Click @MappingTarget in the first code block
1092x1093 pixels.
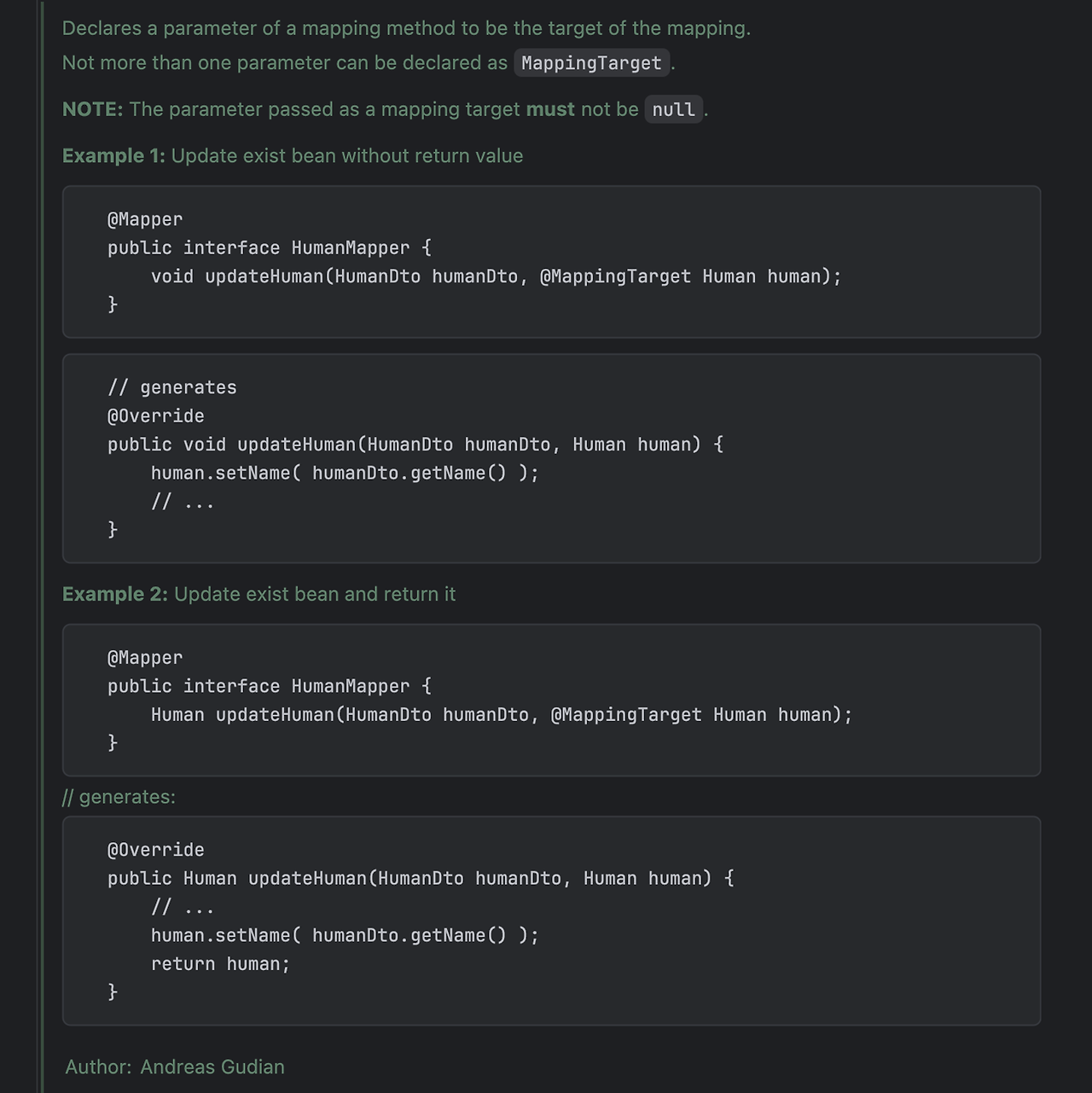(x=615, y=276)
